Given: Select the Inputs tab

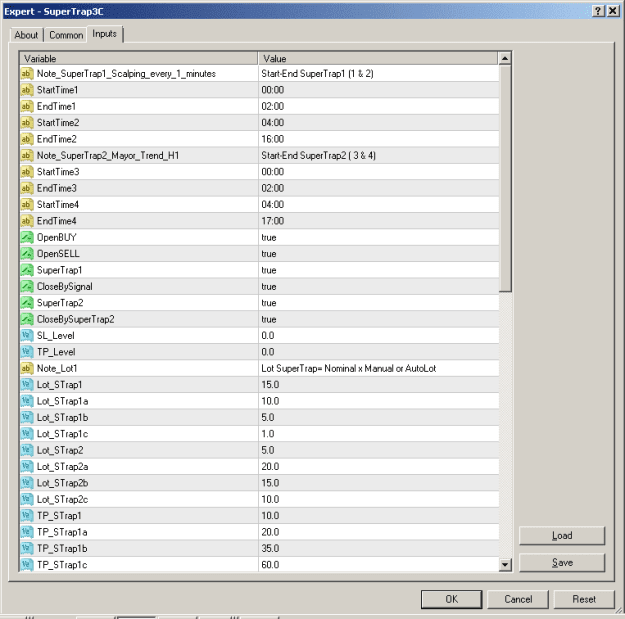Looking at the screenshot, I should click(x=105, y=34).
